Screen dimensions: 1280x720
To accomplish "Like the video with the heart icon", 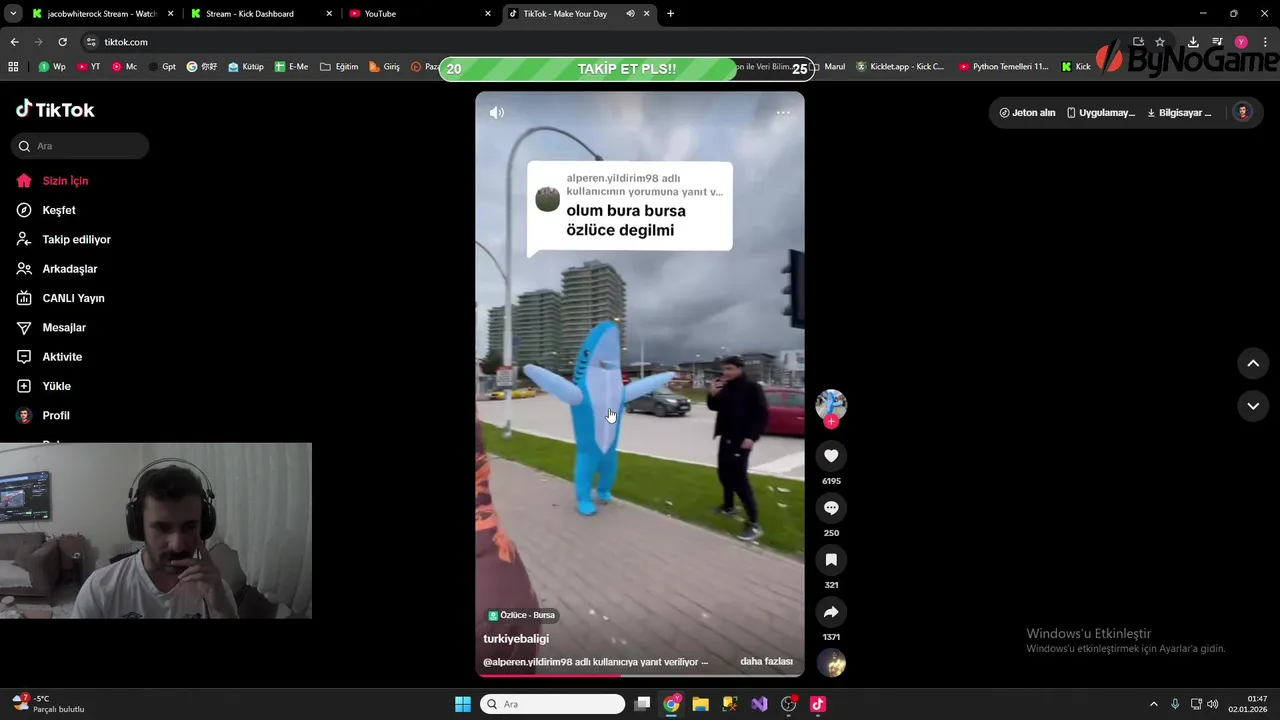I will tap(831, 456).
